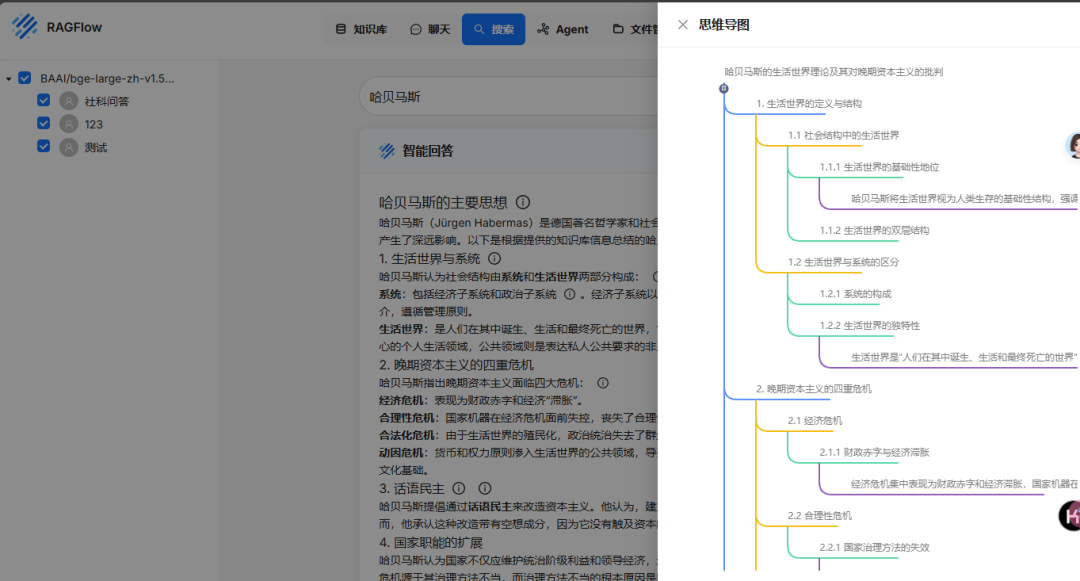The height and width of the screenshot is (581, 1080).
Task: Go to the Agent tab
Action: point(563,29)
